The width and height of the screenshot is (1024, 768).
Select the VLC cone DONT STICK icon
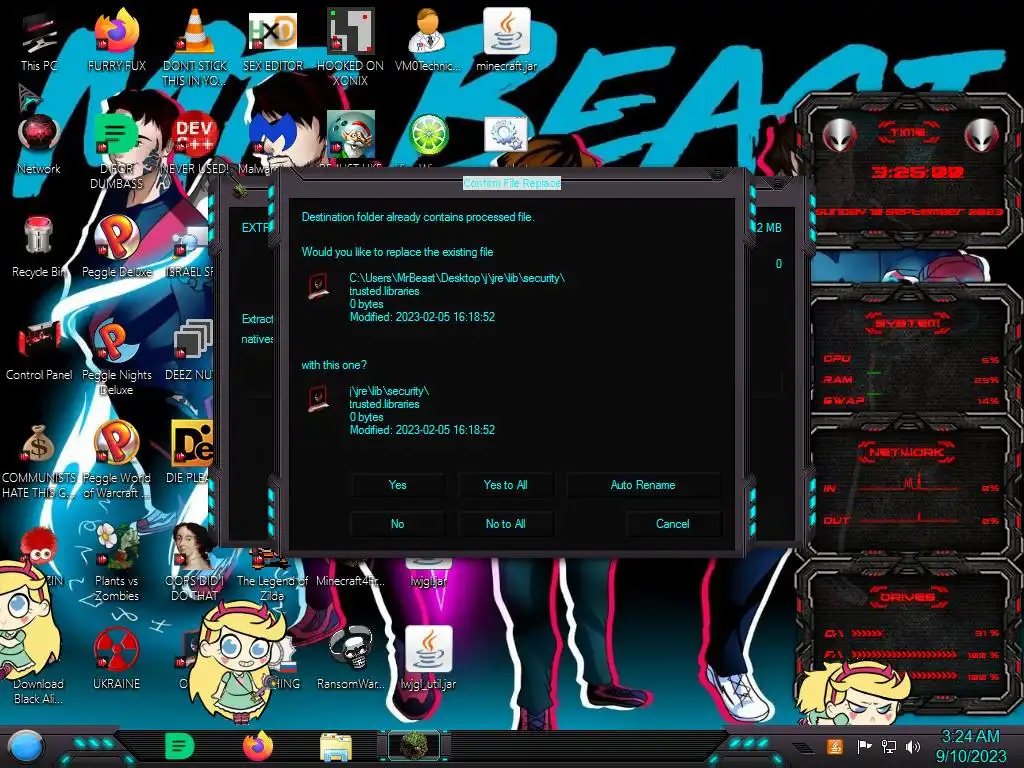(195, 47)
